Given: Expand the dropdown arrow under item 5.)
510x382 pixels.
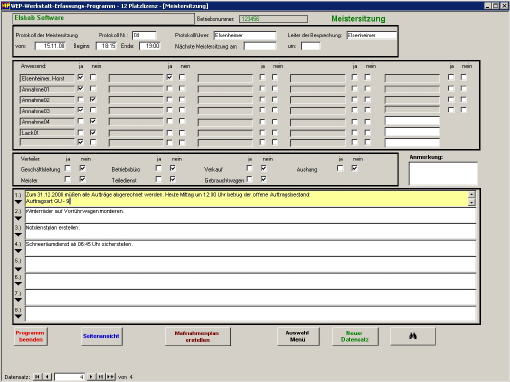Looking at the screenshot, I should (18, 269).
